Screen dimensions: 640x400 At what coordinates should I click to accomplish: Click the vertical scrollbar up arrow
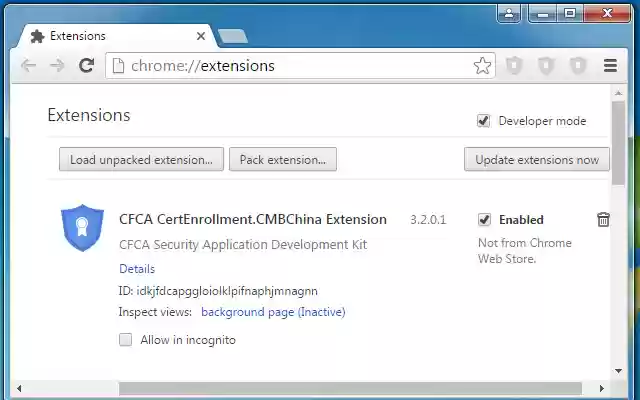click(618, 93)
